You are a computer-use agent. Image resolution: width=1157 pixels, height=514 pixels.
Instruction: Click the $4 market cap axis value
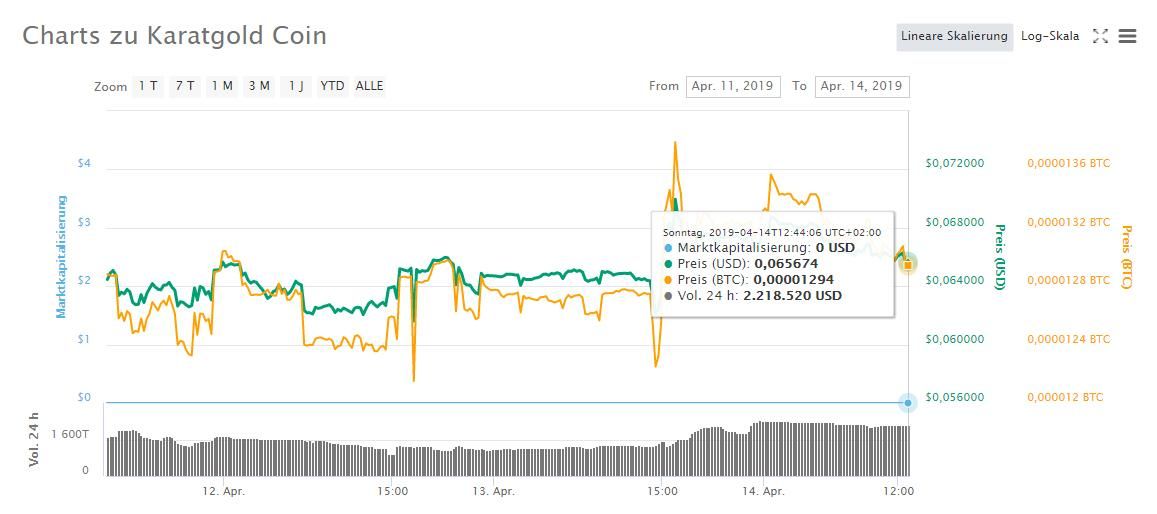(x=84, y=163)
